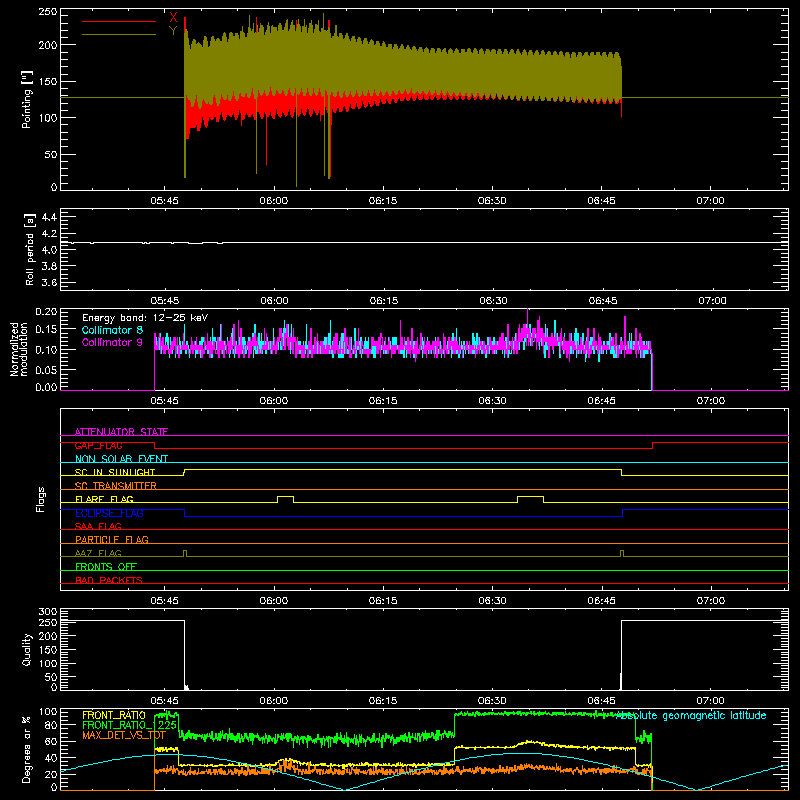Click the 4.4 value on Roll period axis
The image size is (800, 800).
tap(49, 217)
